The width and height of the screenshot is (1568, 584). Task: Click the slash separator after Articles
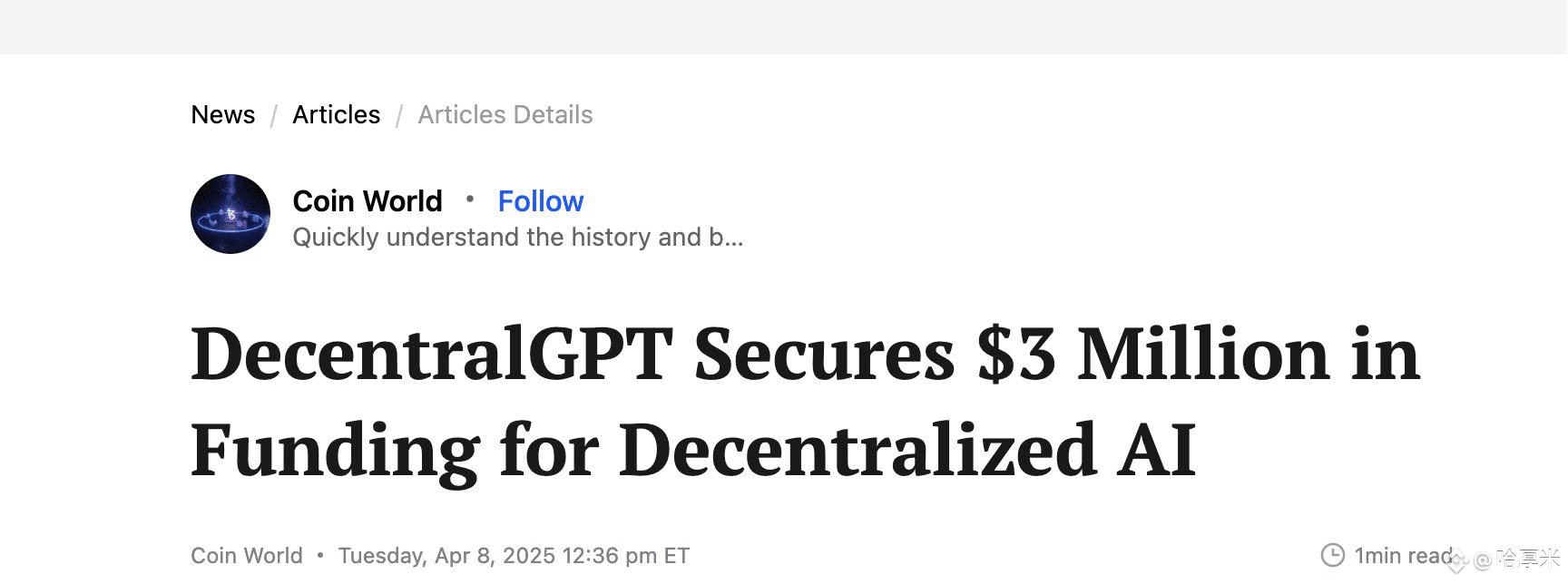399,116
